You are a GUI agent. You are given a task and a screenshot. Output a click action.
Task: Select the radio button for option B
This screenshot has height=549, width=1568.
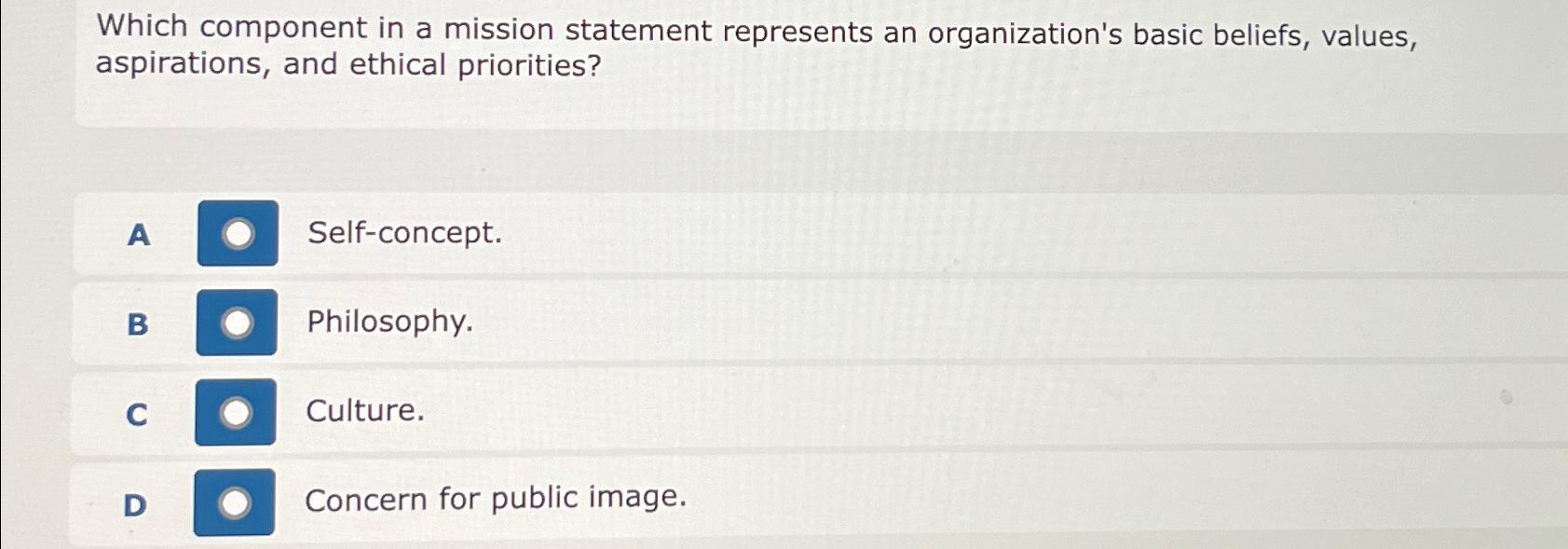point(238,323)
